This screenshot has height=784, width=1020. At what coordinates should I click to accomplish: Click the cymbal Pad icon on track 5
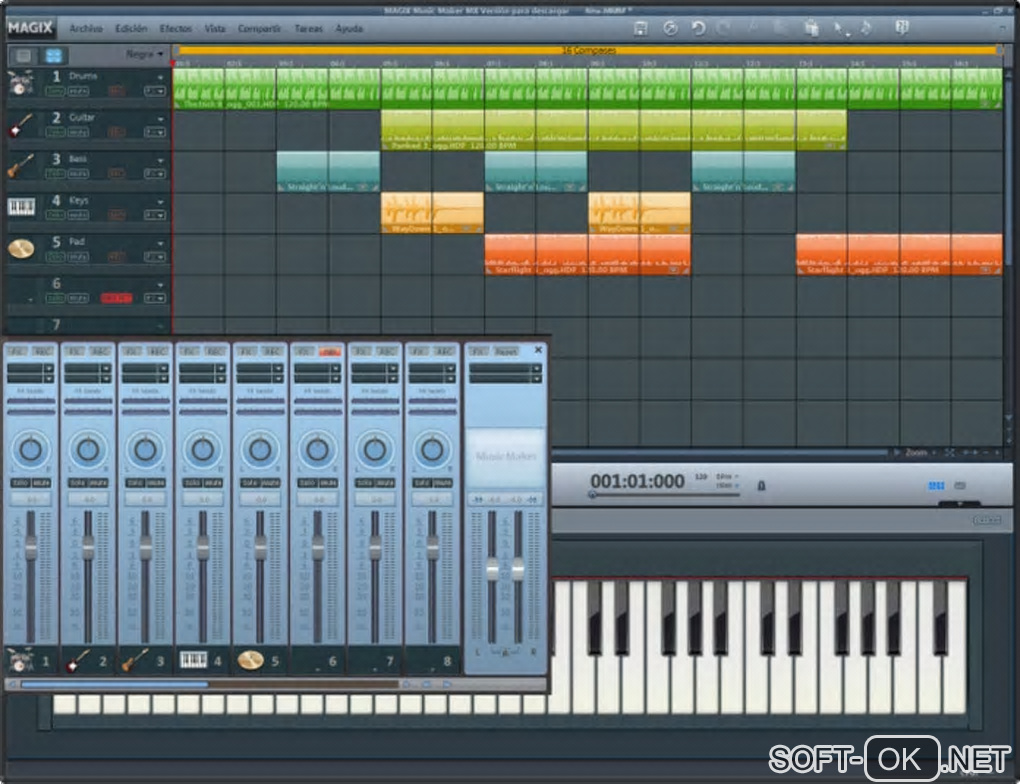[x=20, y=249]
